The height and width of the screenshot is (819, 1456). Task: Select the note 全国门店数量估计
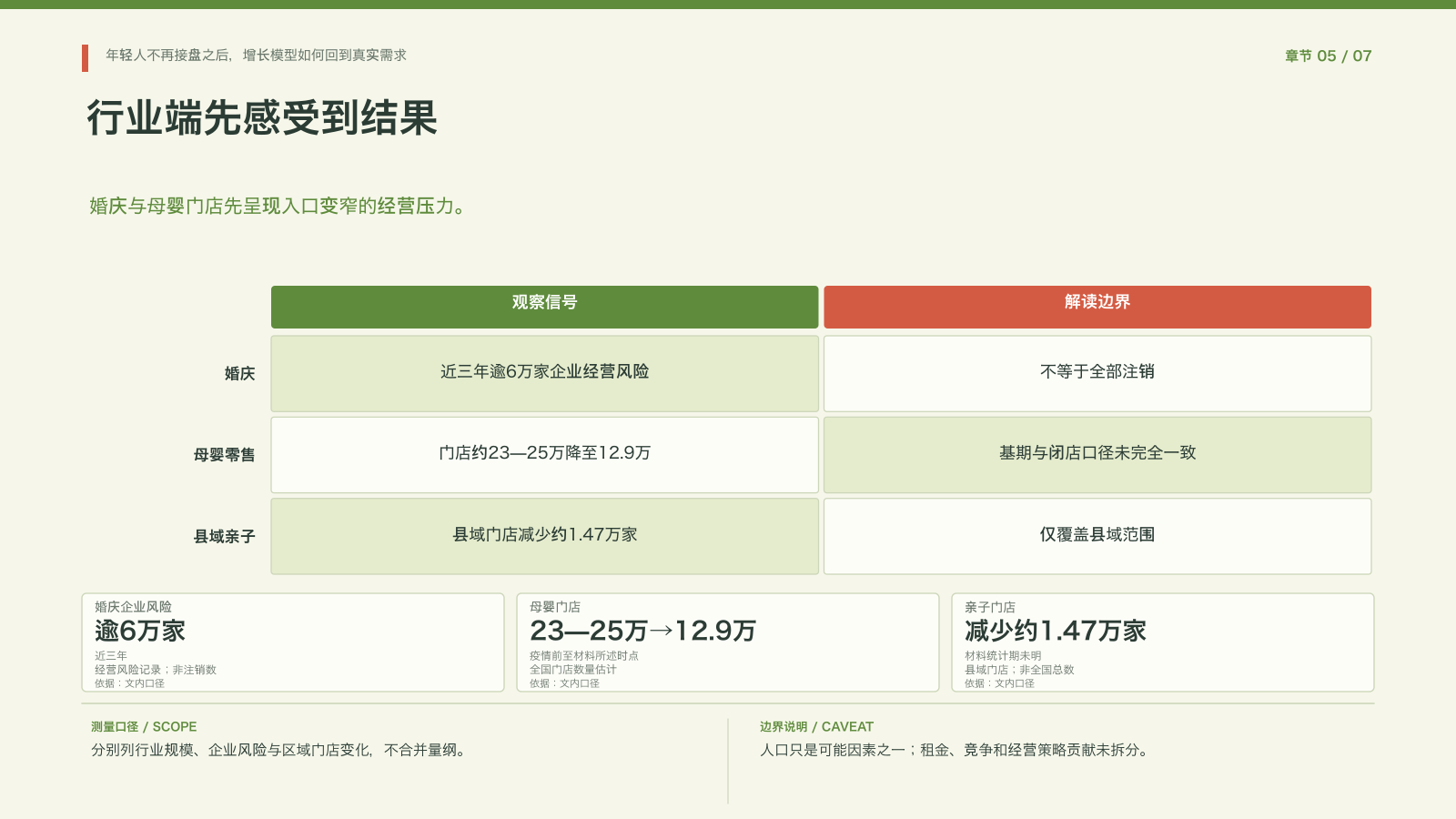tap(573, 670)
